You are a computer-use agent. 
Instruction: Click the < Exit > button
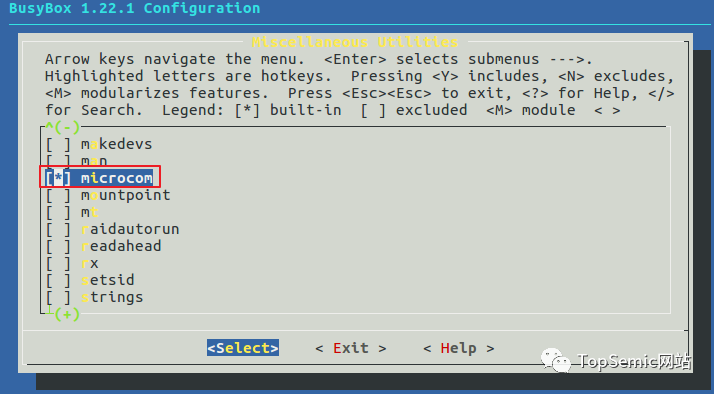coord(351,348)
